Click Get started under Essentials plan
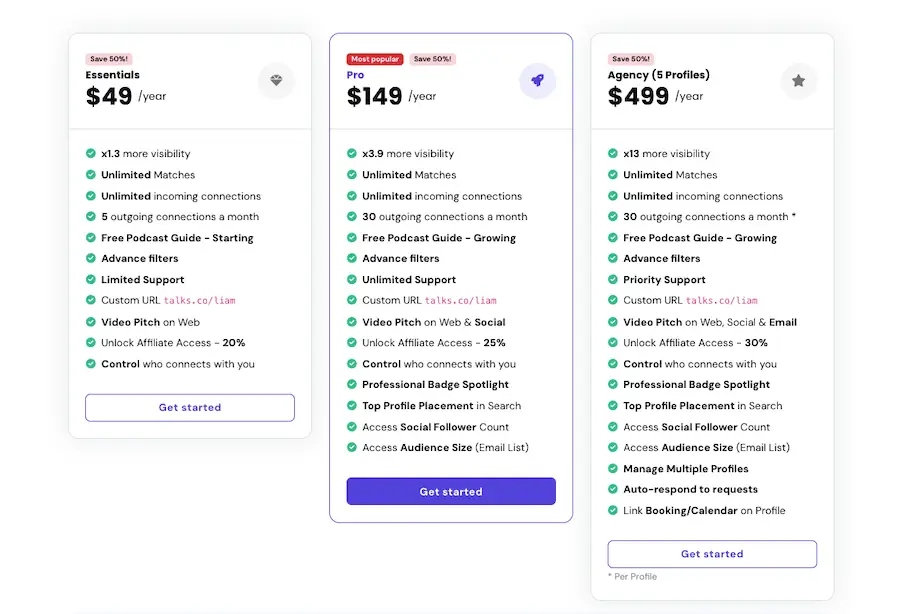The image size is (900, 614). point(190,407)
